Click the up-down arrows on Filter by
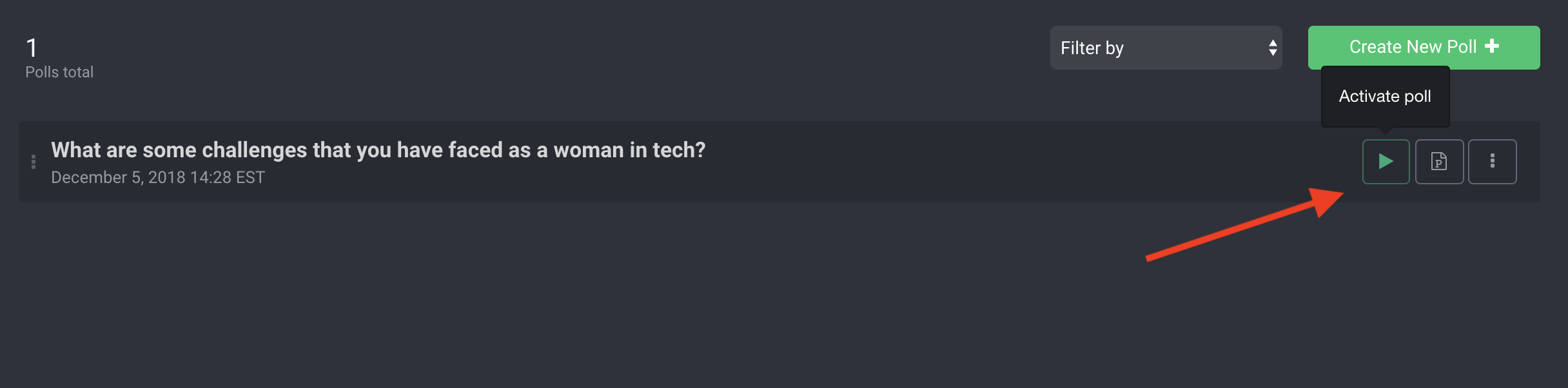Screen dimensions: 1568x388 (1273, 48)
